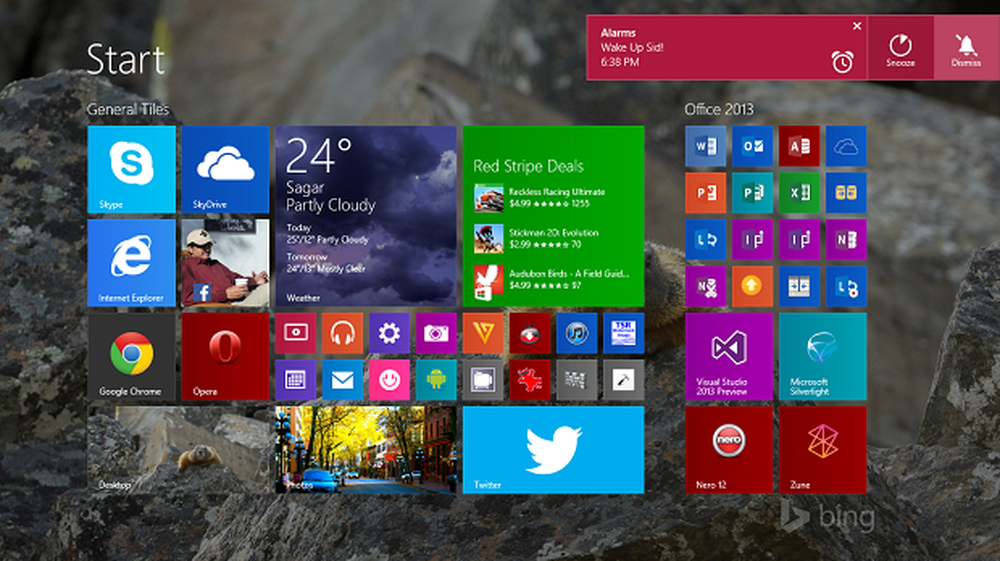Select the General Tiles group heading
The image size is (1000, 561).
[x=128, y=110]
